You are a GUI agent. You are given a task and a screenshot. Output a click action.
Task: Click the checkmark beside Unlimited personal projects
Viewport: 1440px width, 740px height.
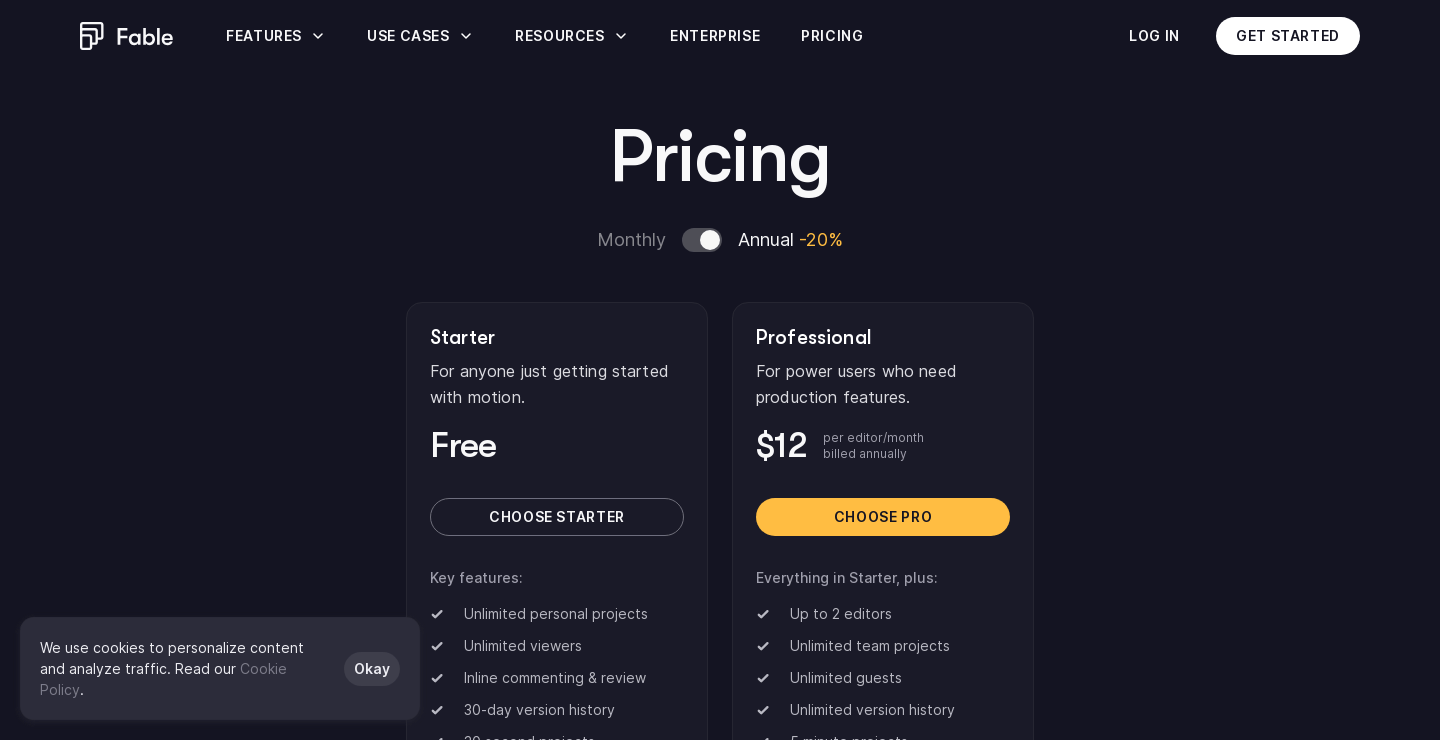[438, 614]
